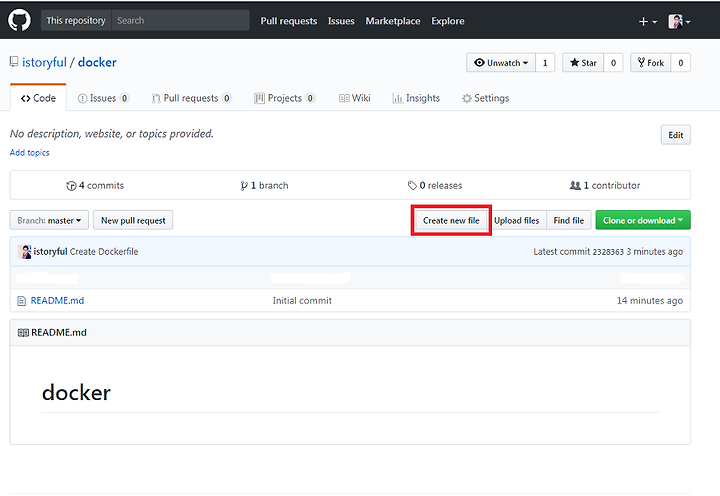Click the gear icon on Settings tab
This screenshot has width=720, height=496.
point(467,98)
